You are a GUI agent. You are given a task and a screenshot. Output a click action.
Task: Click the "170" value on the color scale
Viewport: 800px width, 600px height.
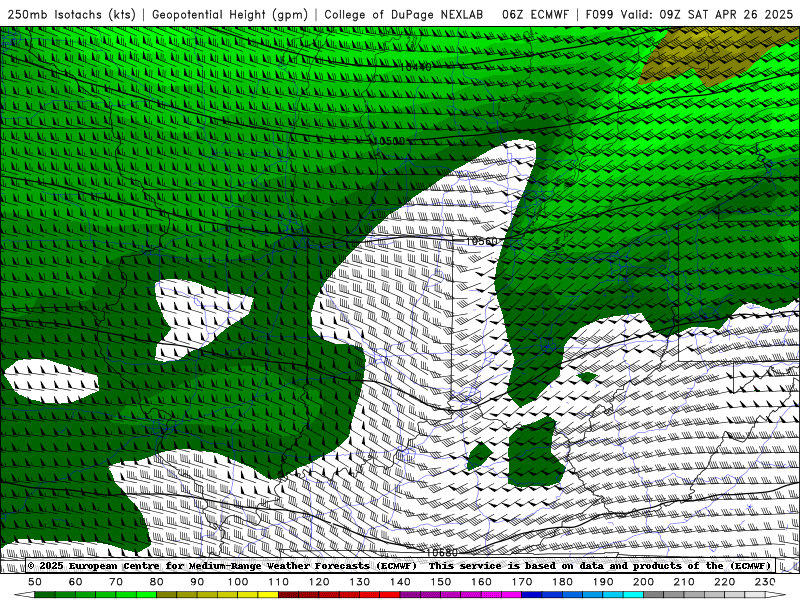pyautogui.click(x=522, y=582)
